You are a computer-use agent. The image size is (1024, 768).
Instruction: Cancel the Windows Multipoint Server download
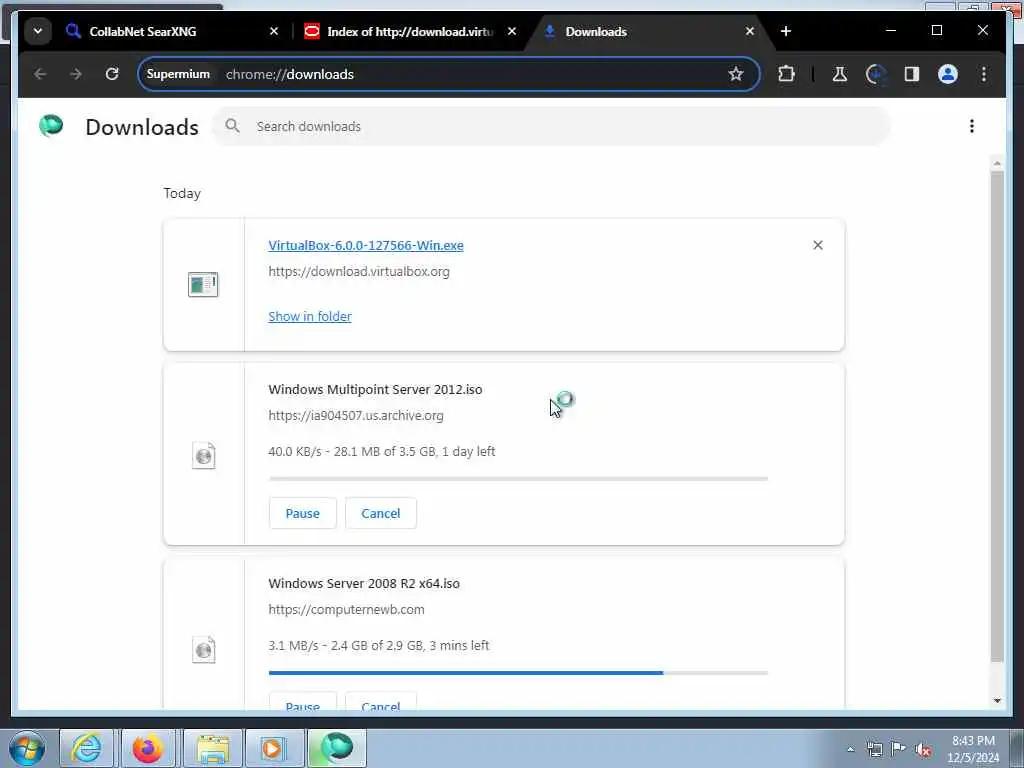coord(381,513)
